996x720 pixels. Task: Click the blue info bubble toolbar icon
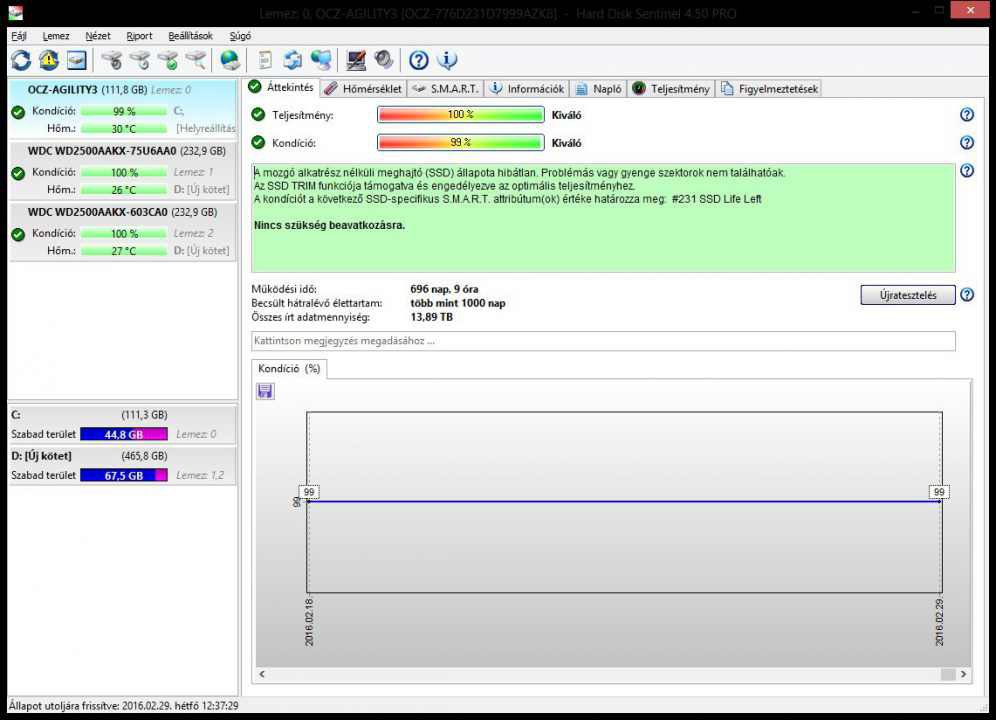tap(447, 60)
